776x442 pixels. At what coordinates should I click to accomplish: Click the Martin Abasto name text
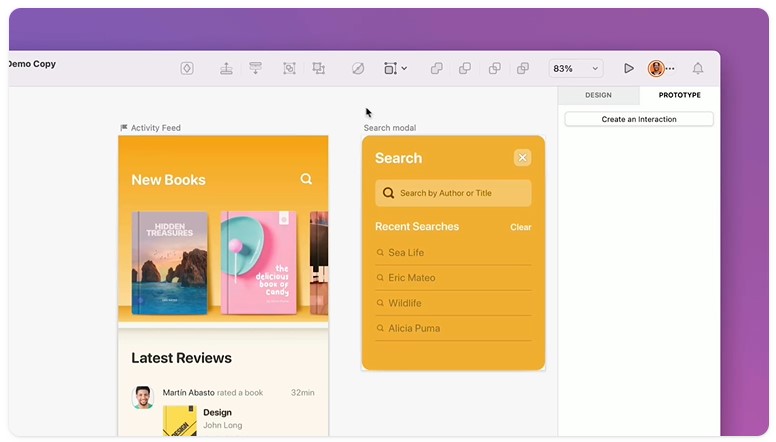[189, 393]
